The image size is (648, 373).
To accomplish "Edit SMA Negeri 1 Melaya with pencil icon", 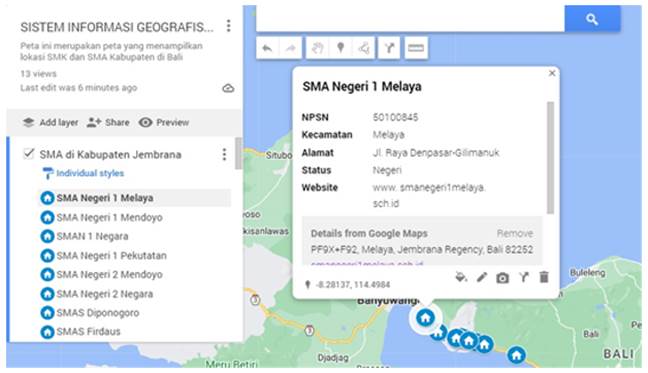I will tap(481, 277).
